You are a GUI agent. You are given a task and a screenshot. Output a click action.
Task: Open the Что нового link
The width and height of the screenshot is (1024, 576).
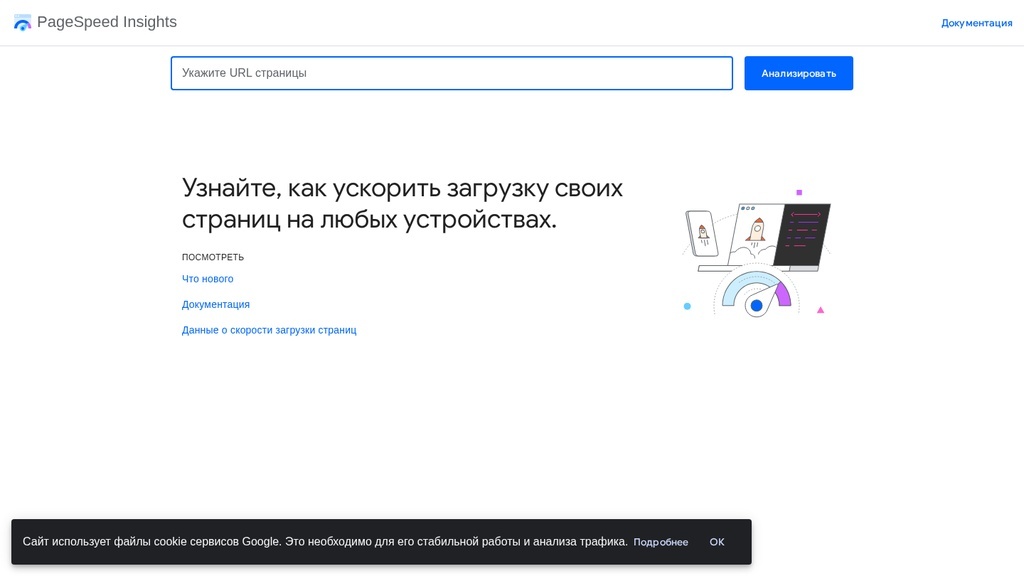[207, 279]
